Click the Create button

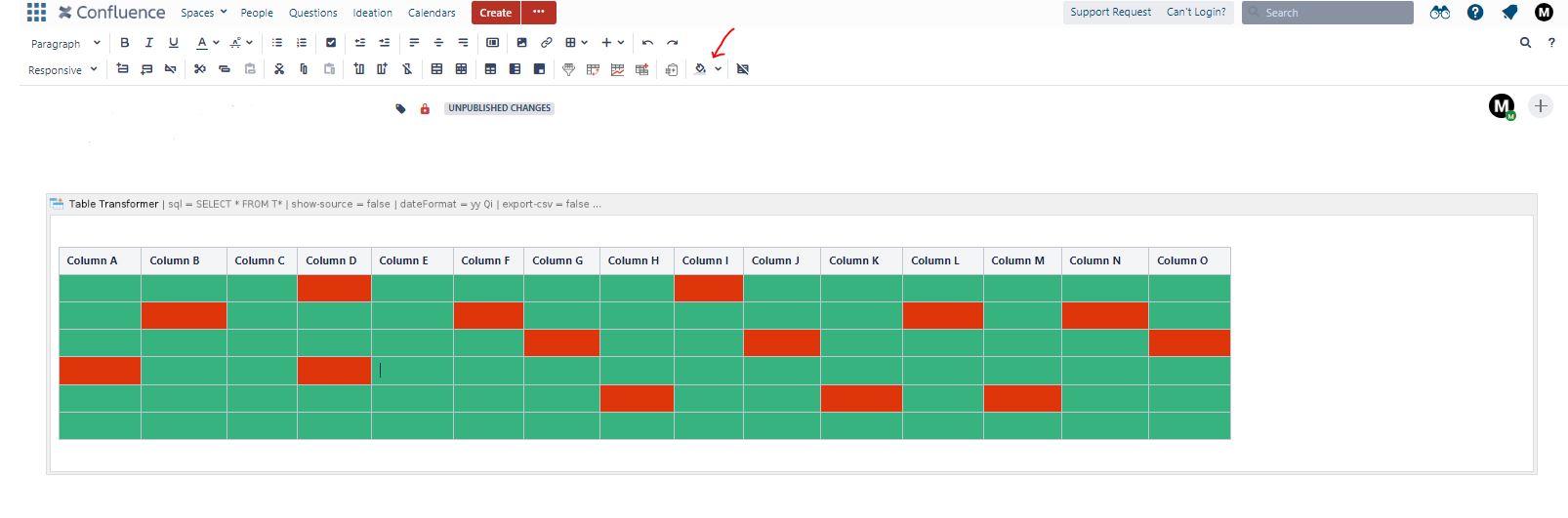click(496, 13)
